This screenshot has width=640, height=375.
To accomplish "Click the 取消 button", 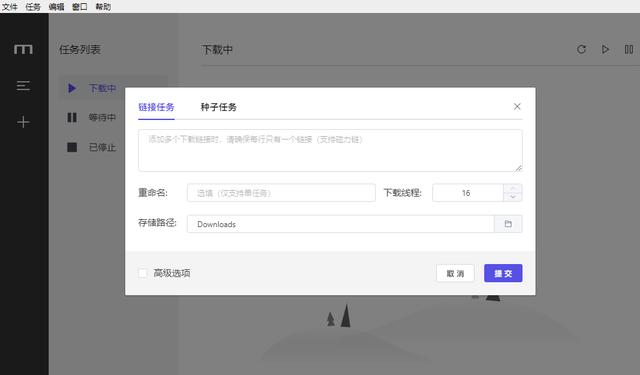I will point(455,273).
